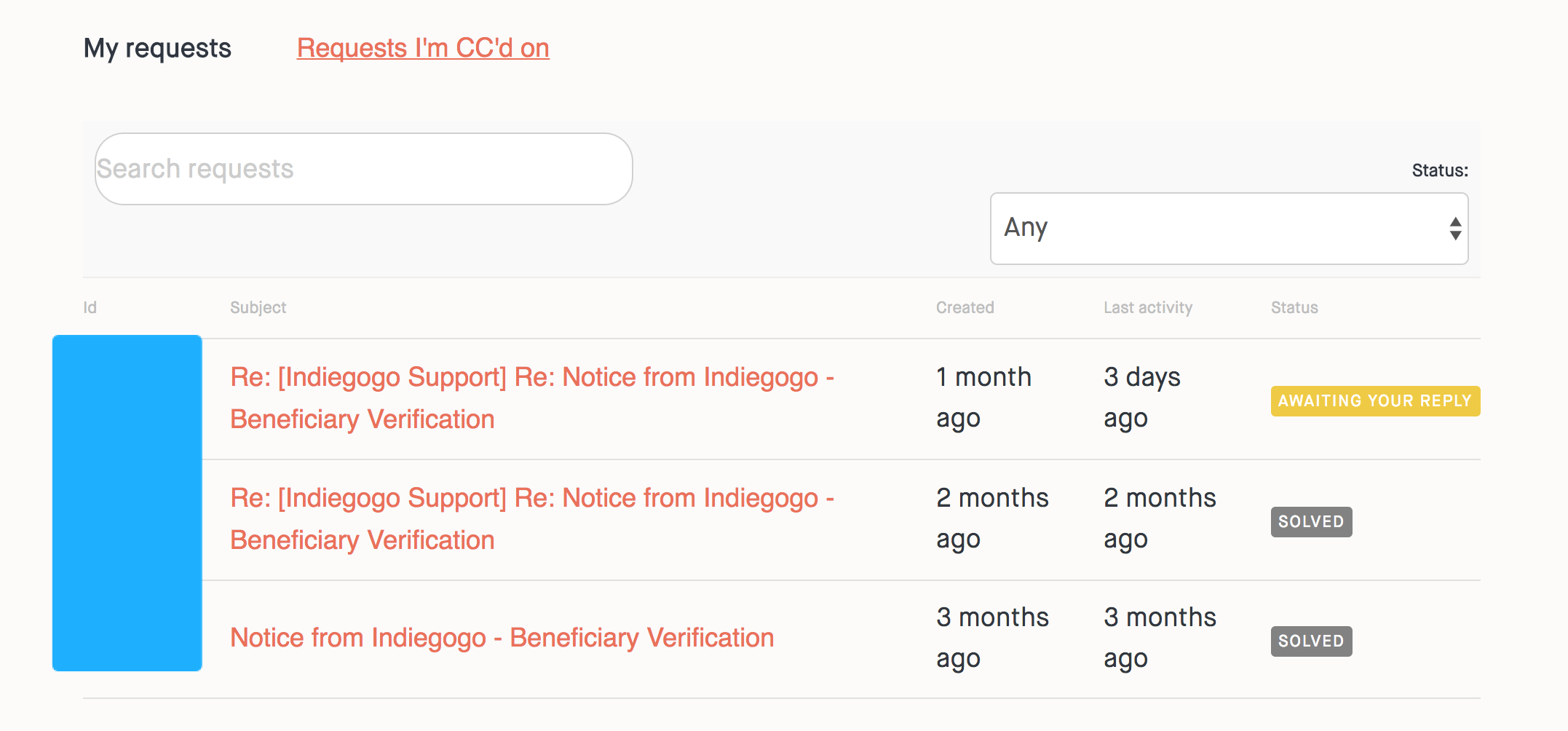
Task: Click the '1 month ago' created cell
Action: 983,398
